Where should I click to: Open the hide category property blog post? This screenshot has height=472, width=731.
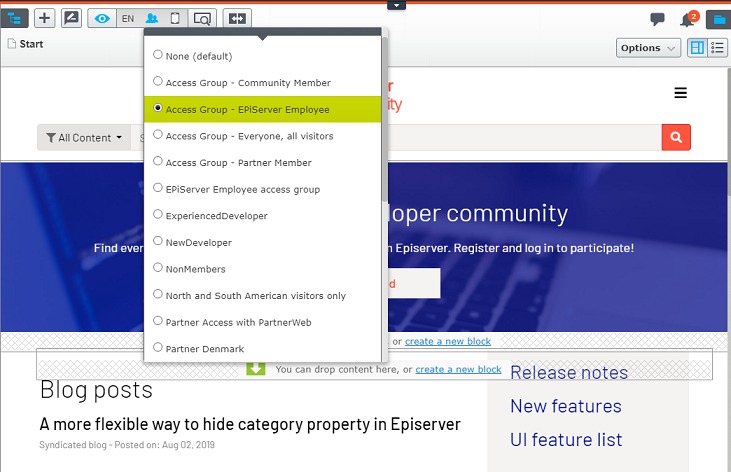[x=250, y=424]
